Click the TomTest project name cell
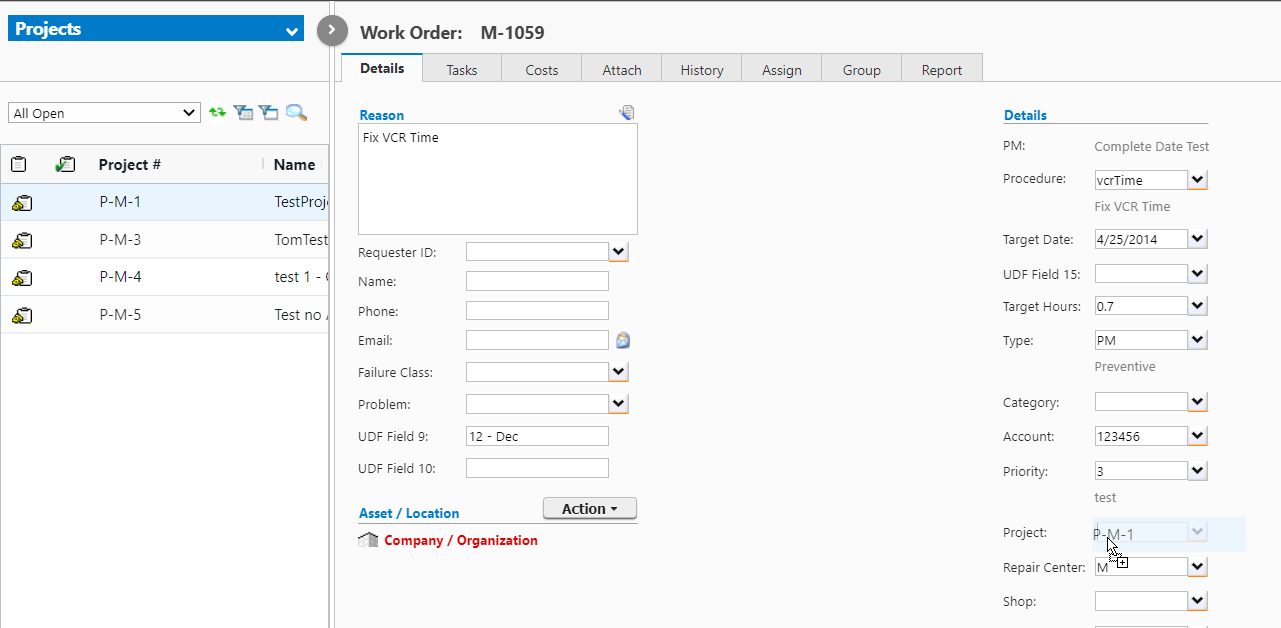The height and width of the screenshot is (628, 1281). point(301,240)
